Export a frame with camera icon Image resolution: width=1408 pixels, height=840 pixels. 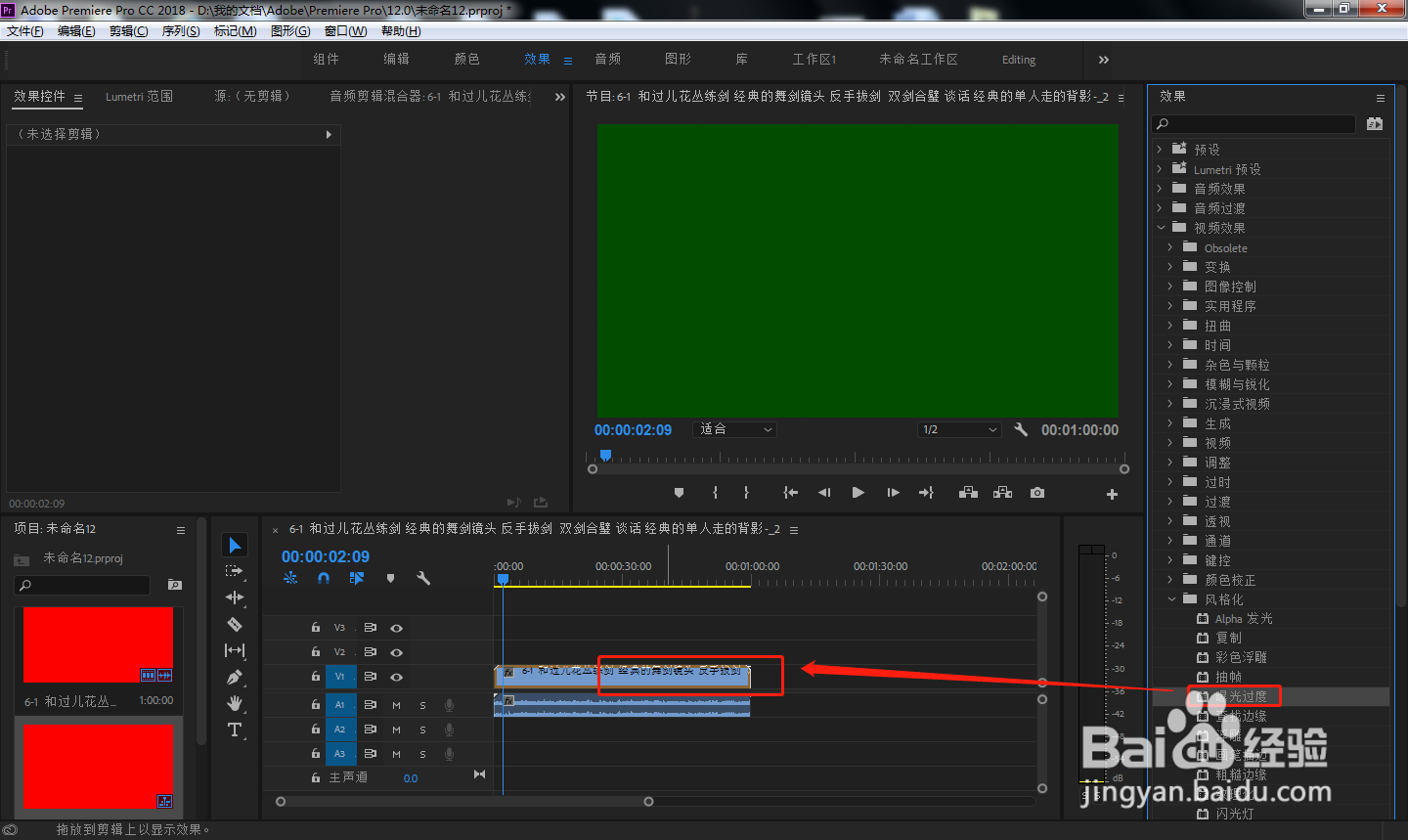1037,493
